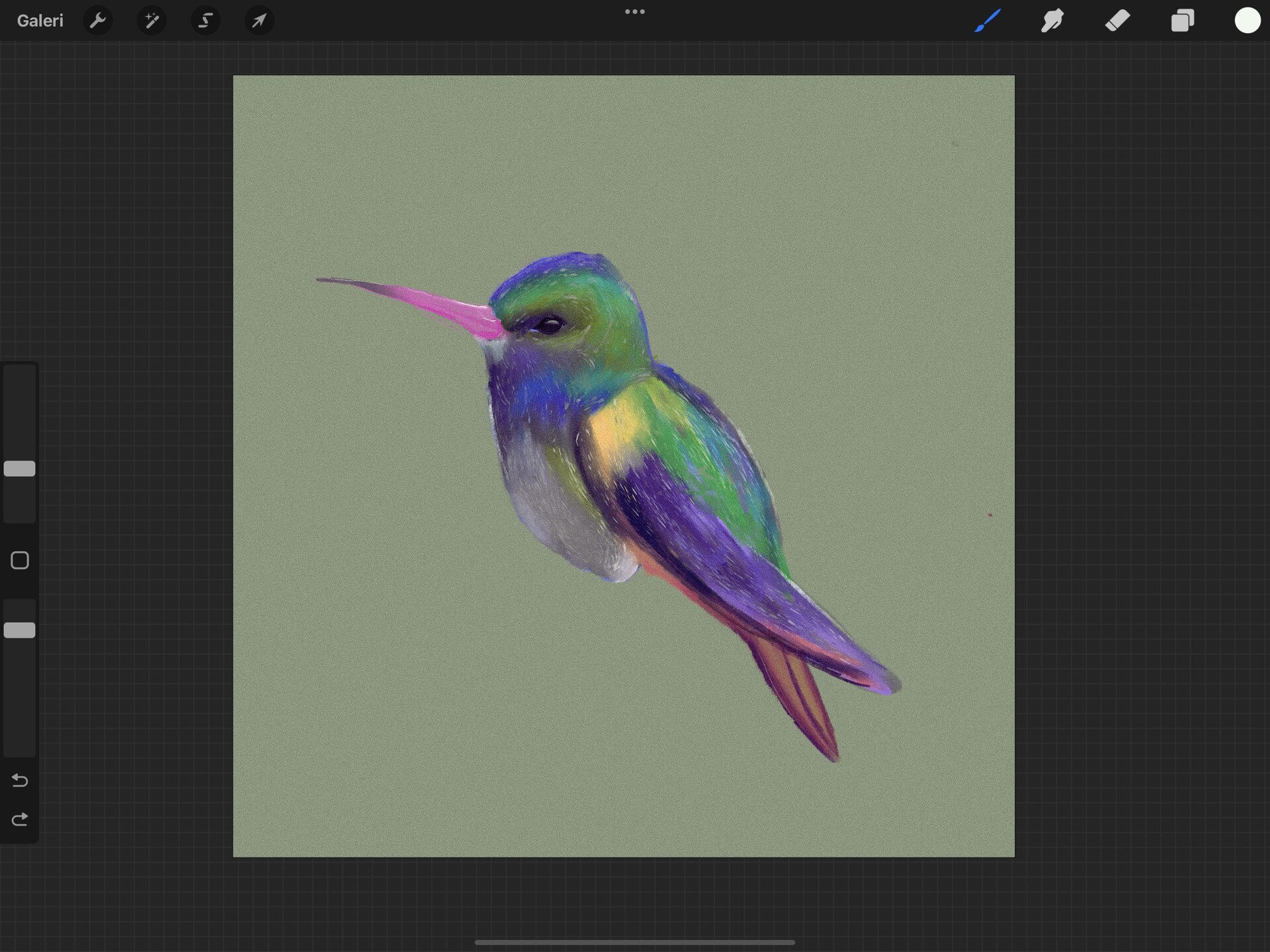Image resolution: width=1270 pixels, height=952 pixels.
Task: Adjust the brush size slider handle
Action: pos(19,468)
